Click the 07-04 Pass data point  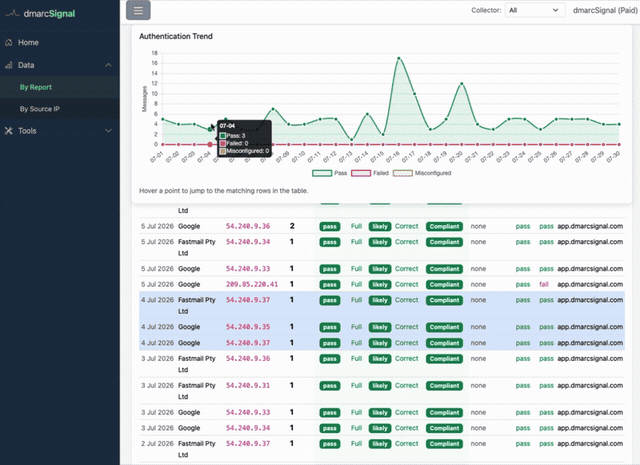pyautogui.click(x=210, y=129)
